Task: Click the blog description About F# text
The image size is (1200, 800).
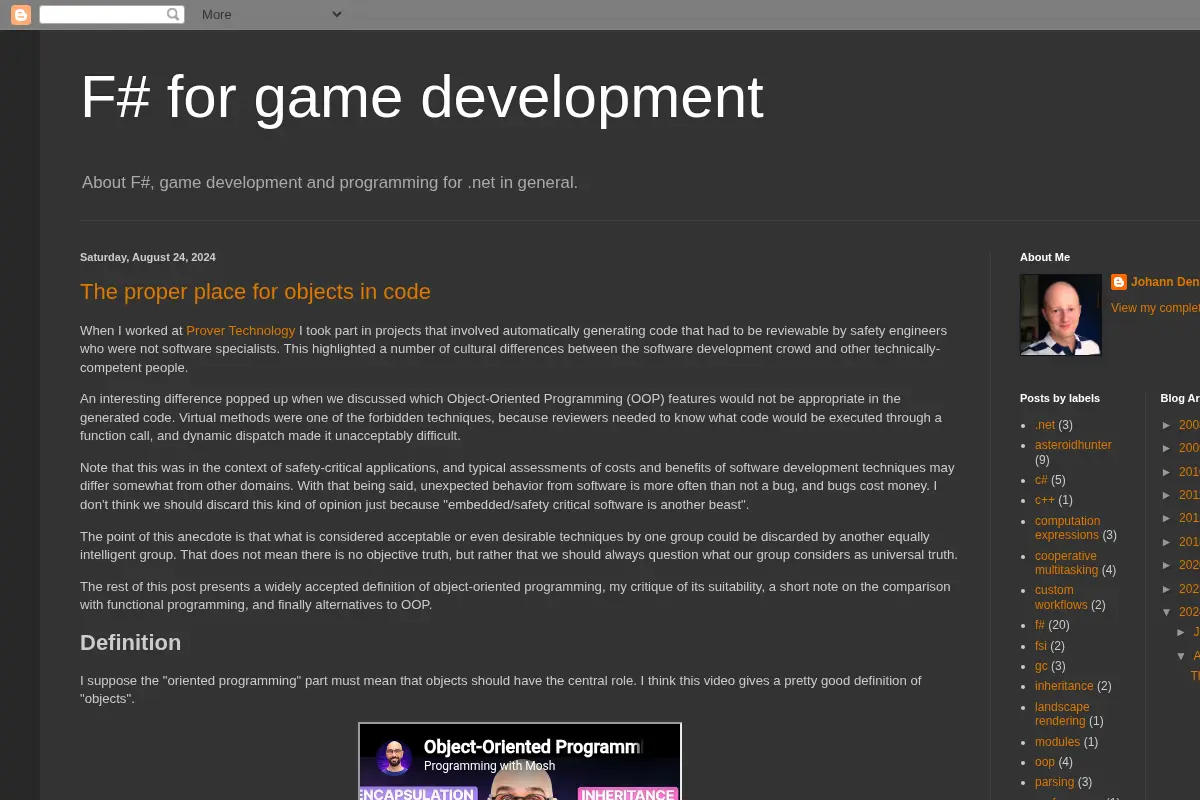Action: [x=330, y=182]
